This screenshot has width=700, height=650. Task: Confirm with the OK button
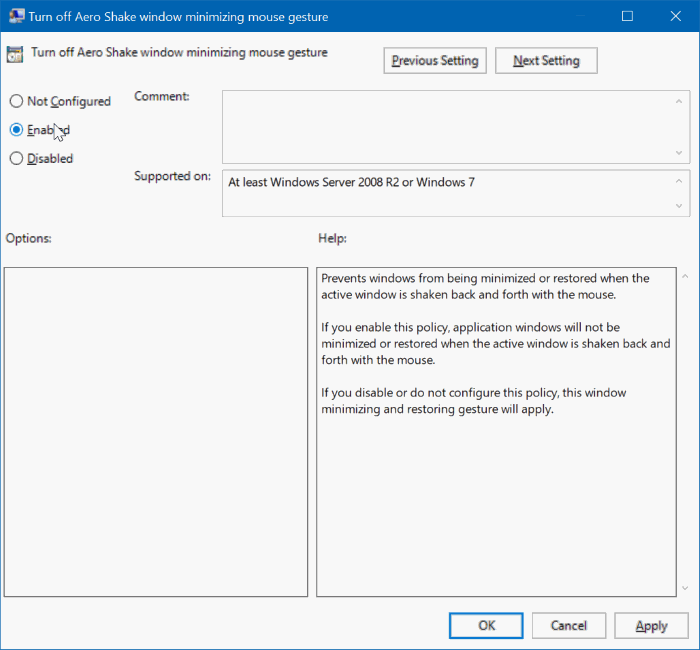click(x=486, y=625)
